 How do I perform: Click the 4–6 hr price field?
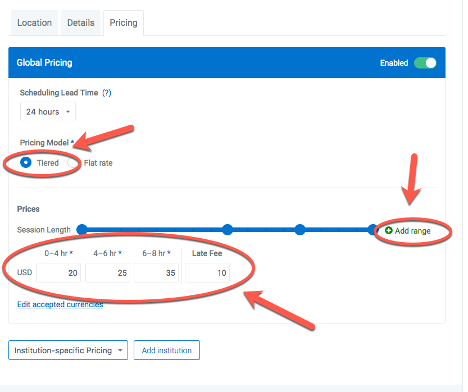coord(108,273)
